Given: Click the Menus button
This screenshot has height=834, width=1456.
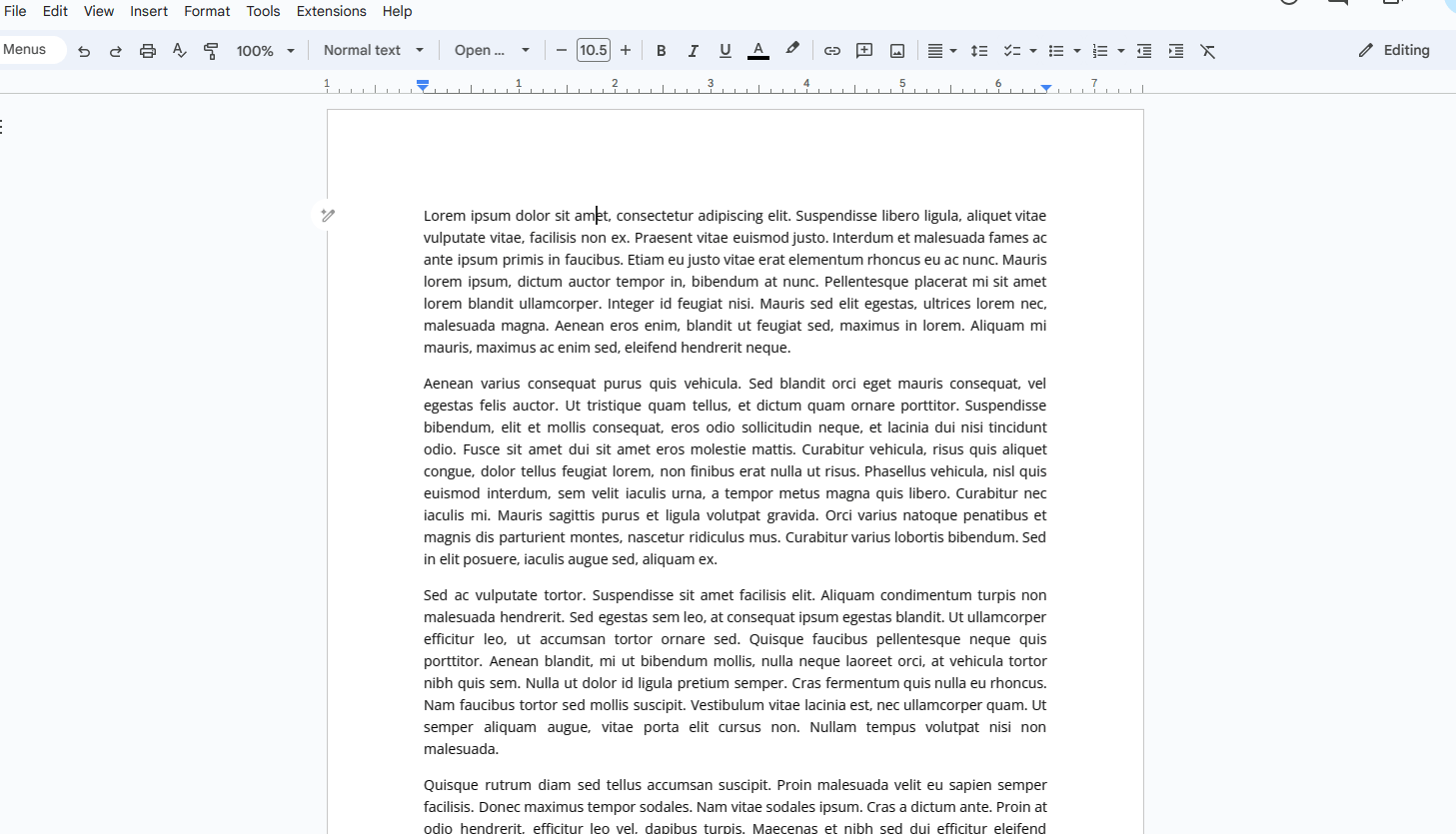Looking at the screenshot, I should (x=26, y=49).
